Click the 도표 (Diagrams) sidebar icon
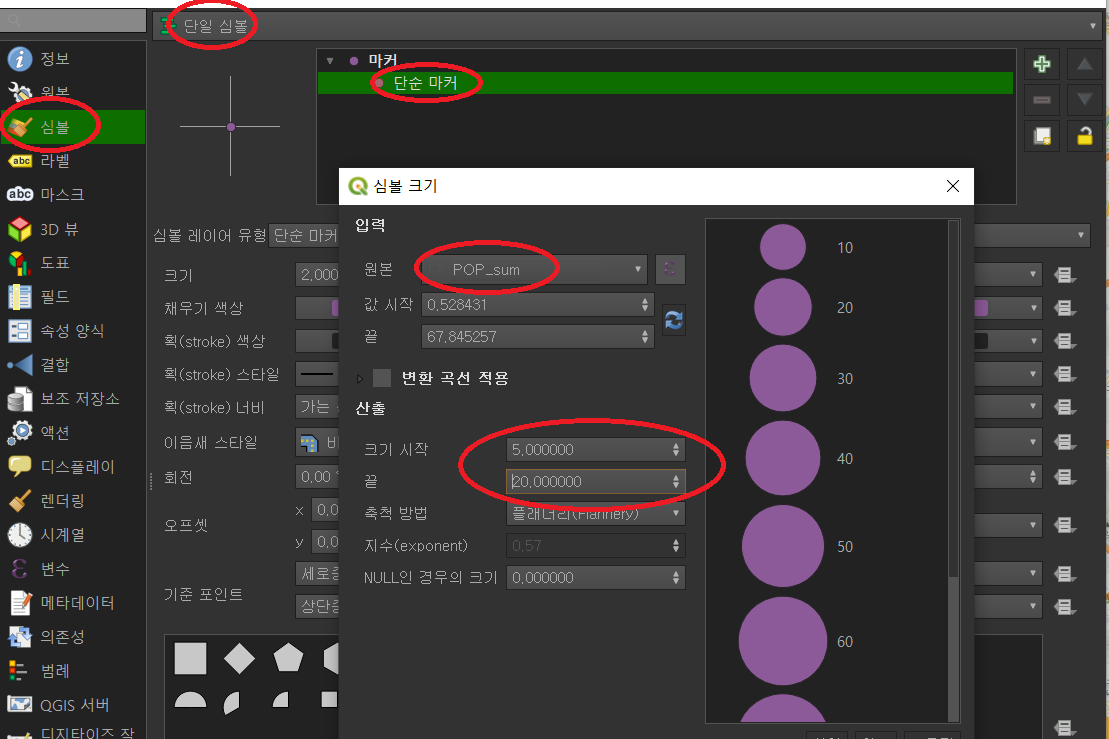1109x739 pixels. [20, 263]
